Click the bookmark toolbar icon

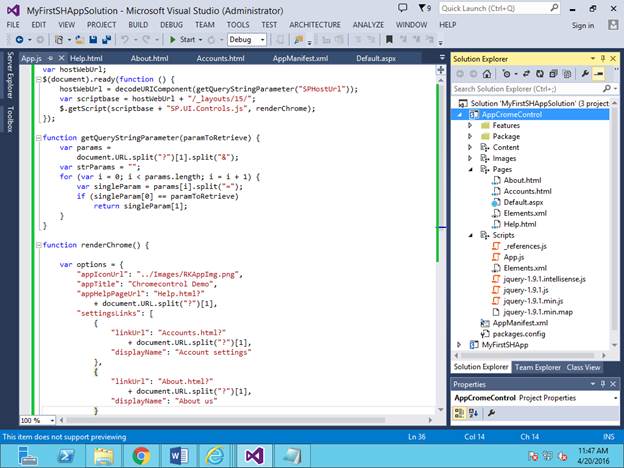point(389,39)
